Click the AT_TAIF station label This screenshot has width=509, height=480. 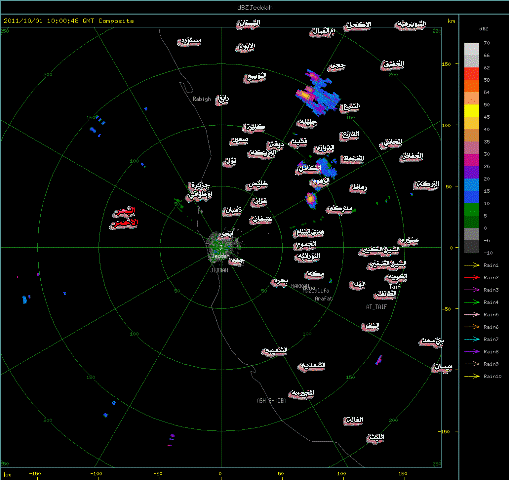click(376, 307)
